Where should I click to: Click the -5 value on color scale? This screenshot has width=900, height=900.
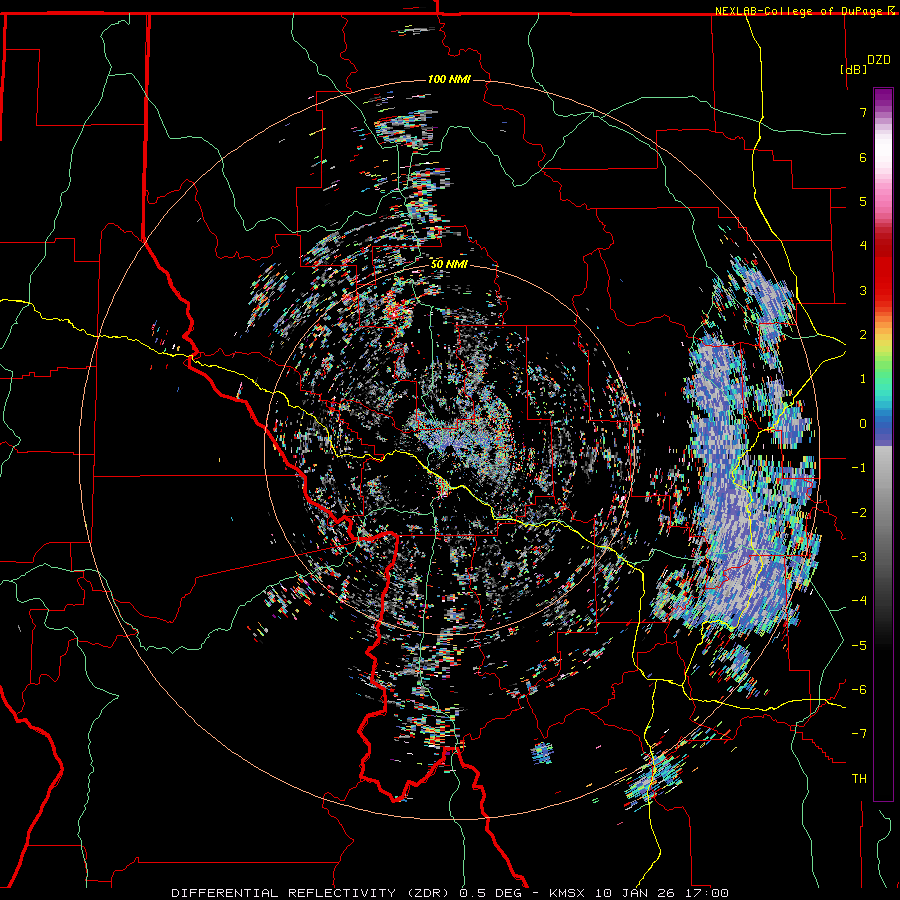[x=859, y=646]
